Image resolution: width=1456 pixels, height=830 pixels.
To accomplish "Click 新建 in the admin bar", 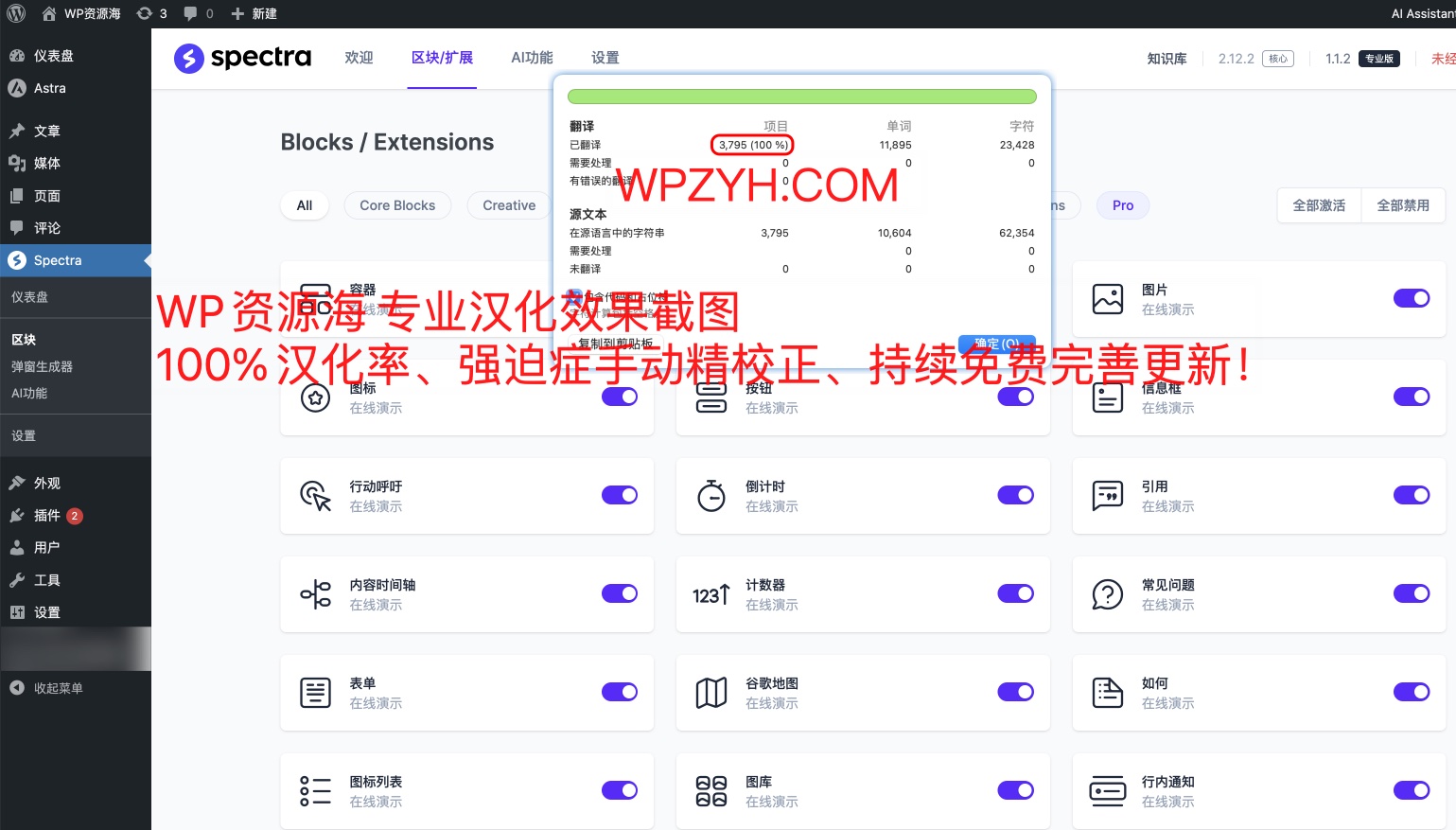I will pyautogui.click(x=254, y=13).
